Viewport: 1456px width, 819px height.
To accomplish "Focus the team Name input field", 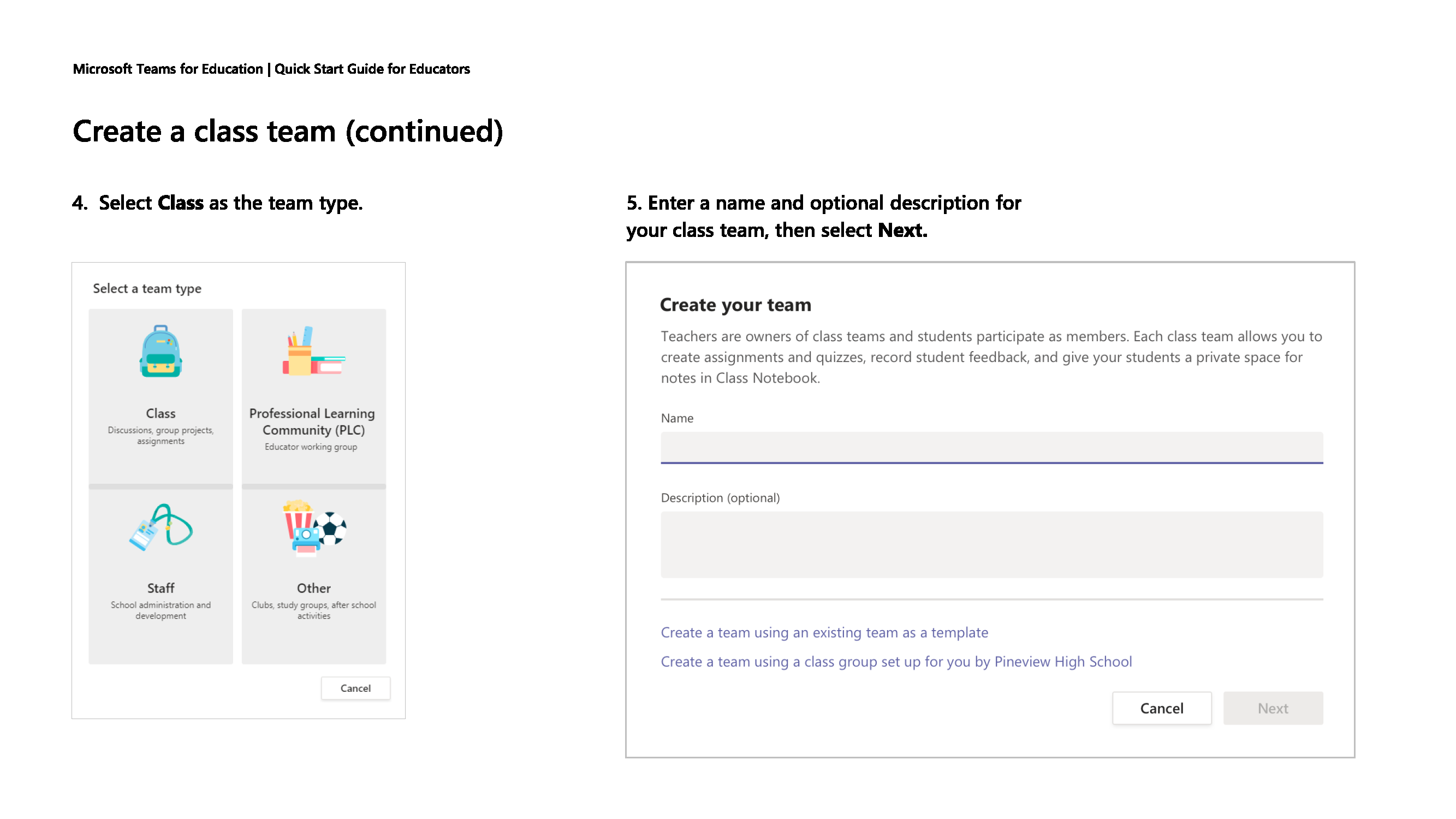I will 991,448.
